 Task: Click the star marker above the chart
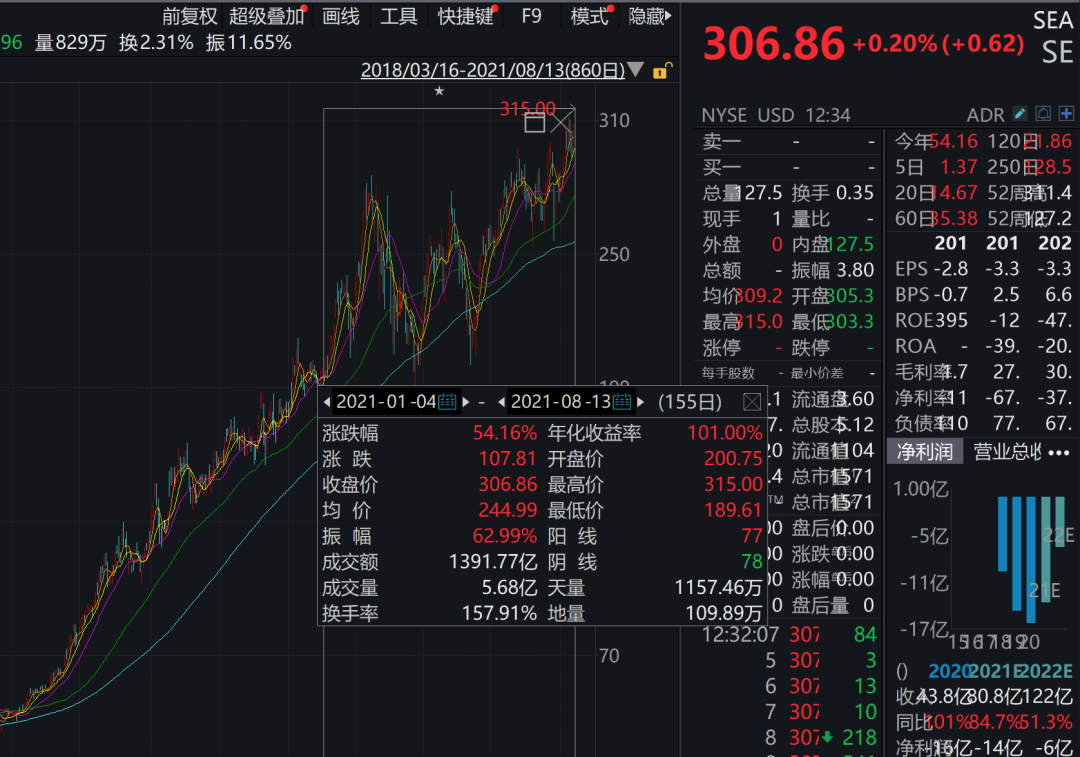coord(439,91)
